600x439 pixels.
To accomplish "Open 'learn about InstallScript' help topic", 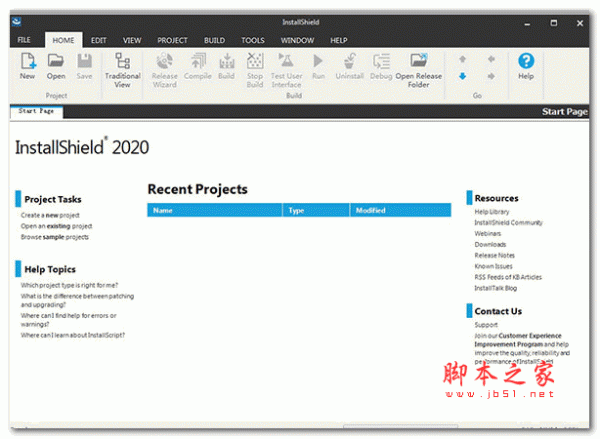I will point(73,335).
